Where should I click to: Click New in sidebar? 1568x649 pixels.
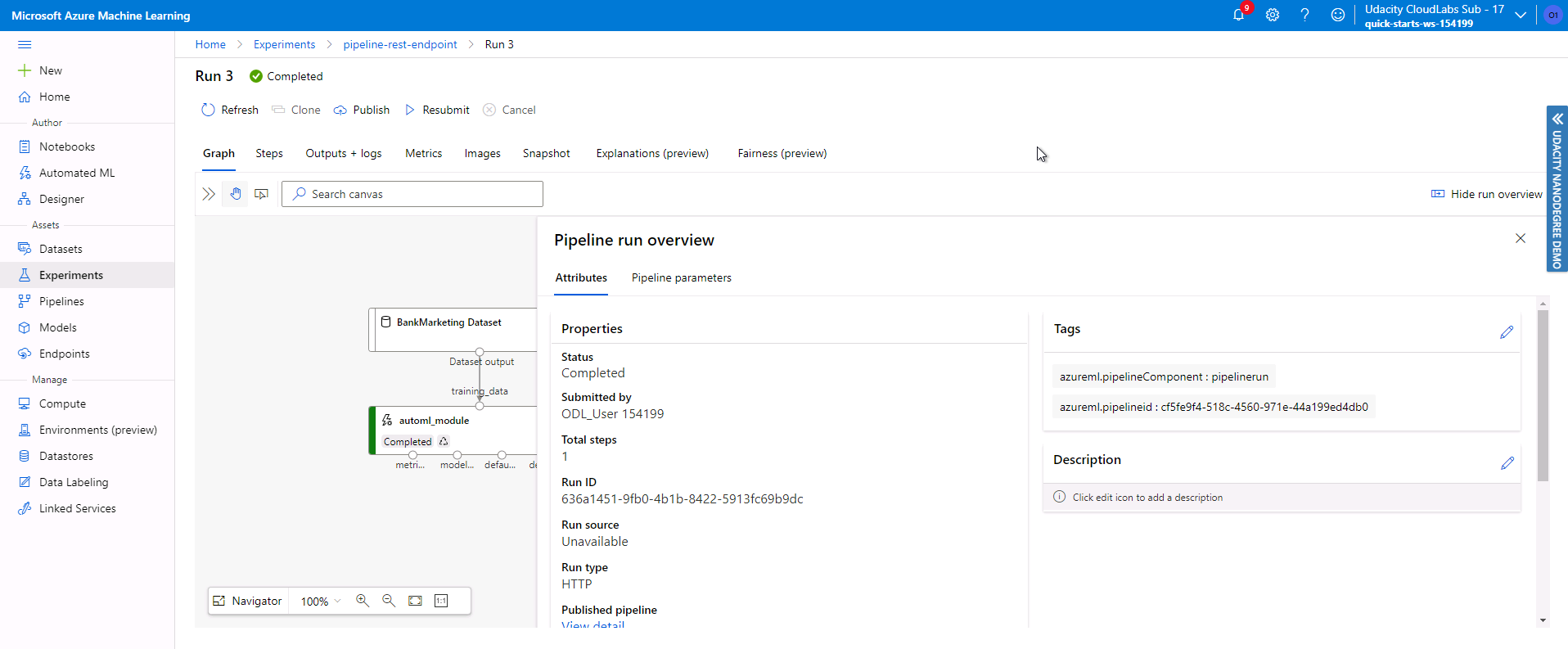tap(87, 70)
